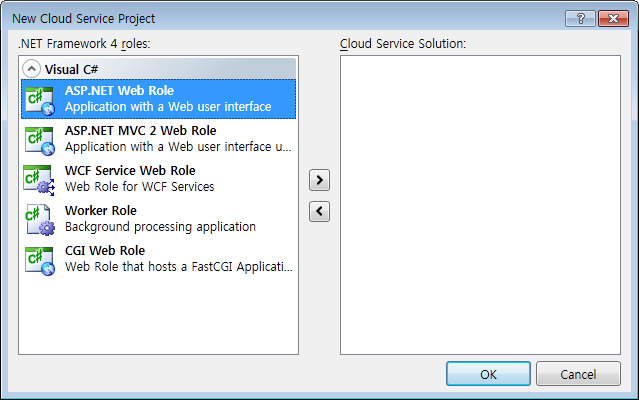Click "Background processing application" description

tap(161, 227)
